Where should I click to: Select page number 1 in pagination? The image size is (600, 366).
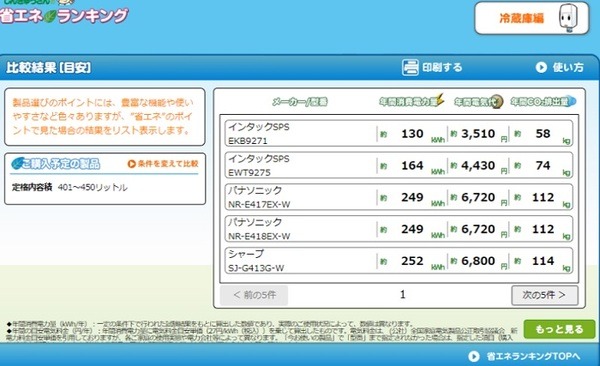click(403, 294)
